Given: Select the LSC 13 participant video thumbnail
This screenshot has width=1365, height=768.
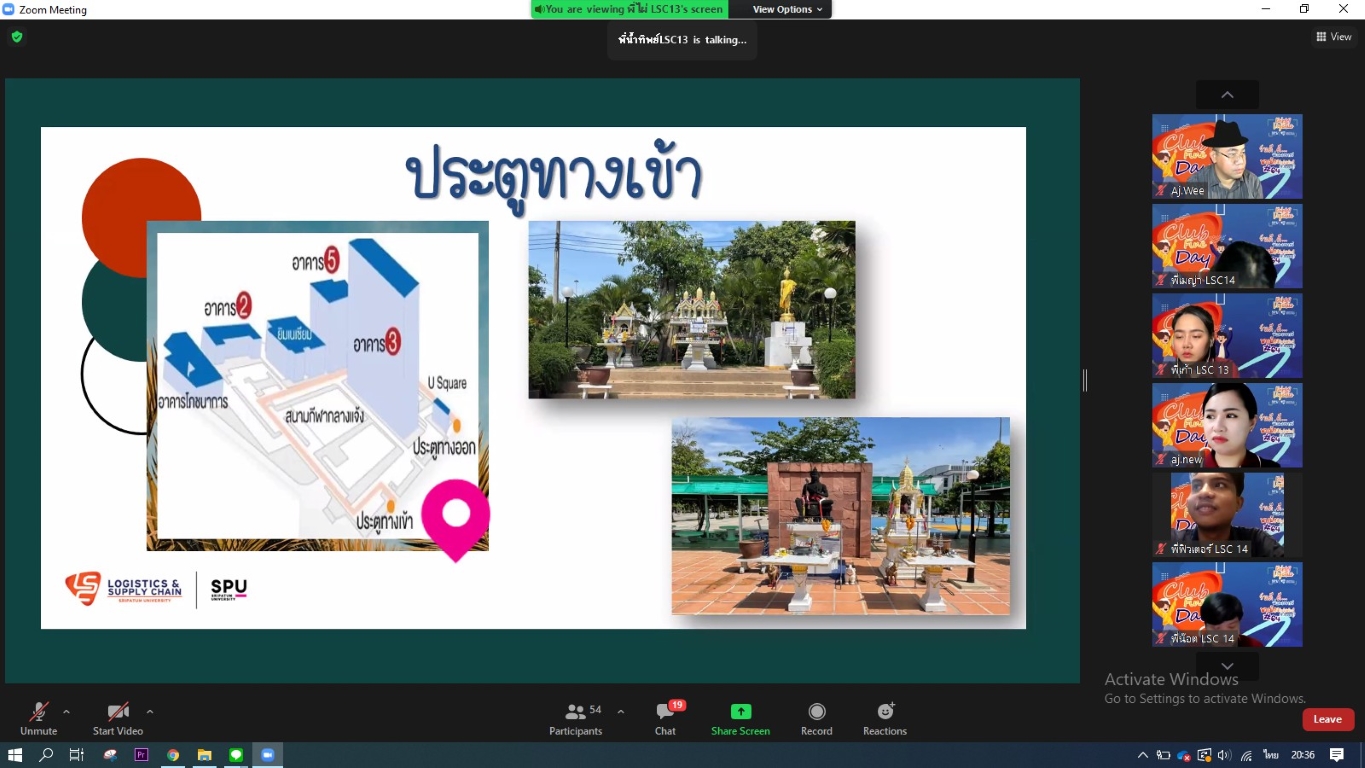Looking at the screenshot, I should point(1227,336).
